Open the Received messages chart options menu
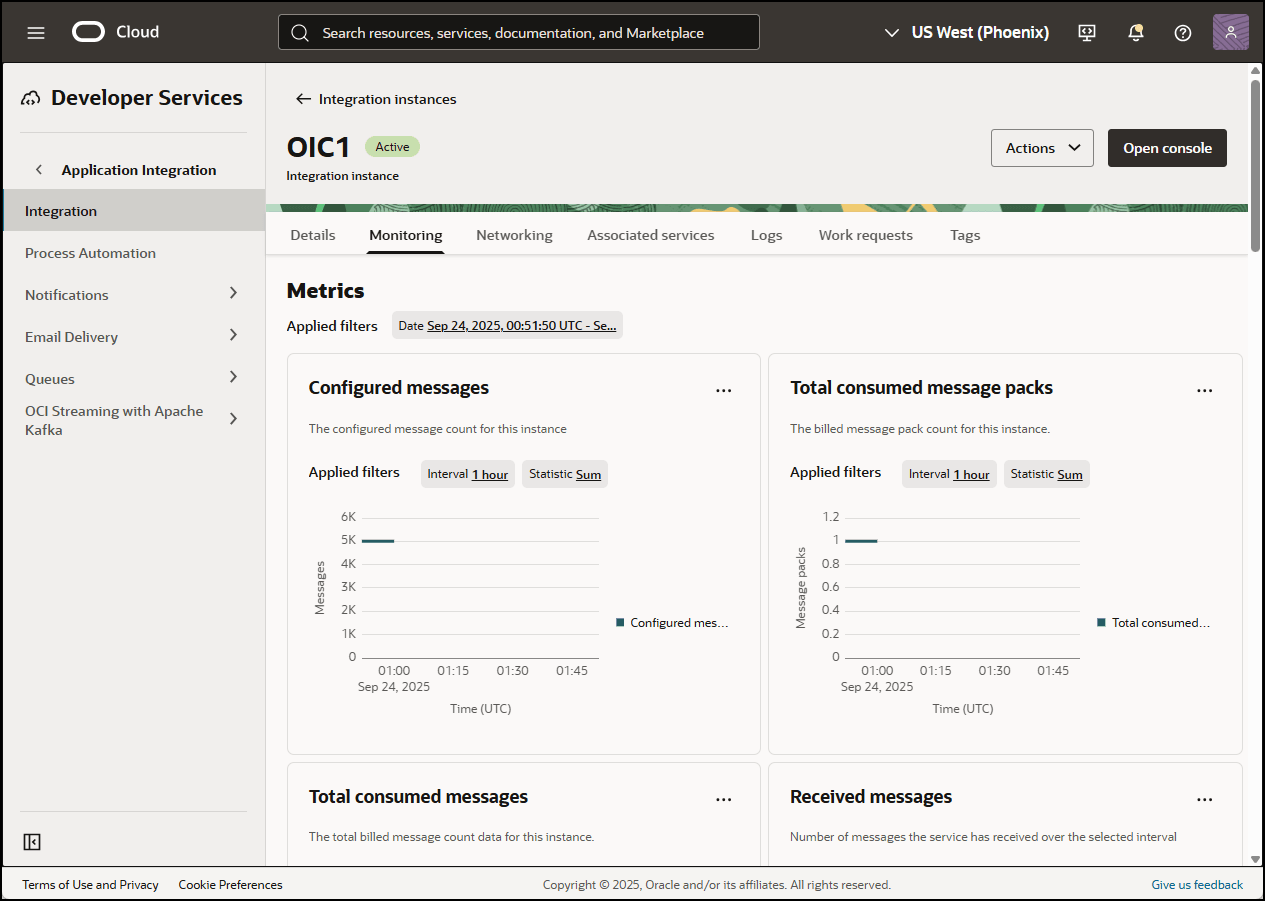 point(1205,798)
